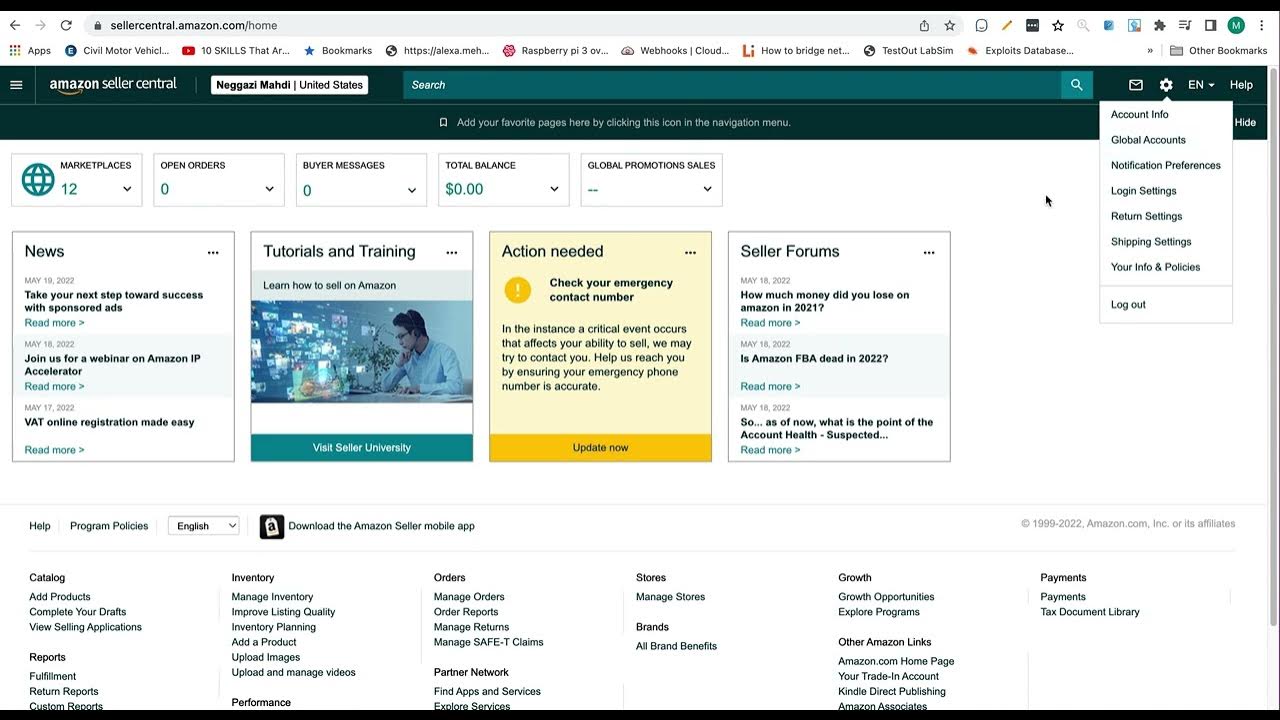Reload the page in browser
Viewport: 1280px width, 720px height.
click(66, 25)
